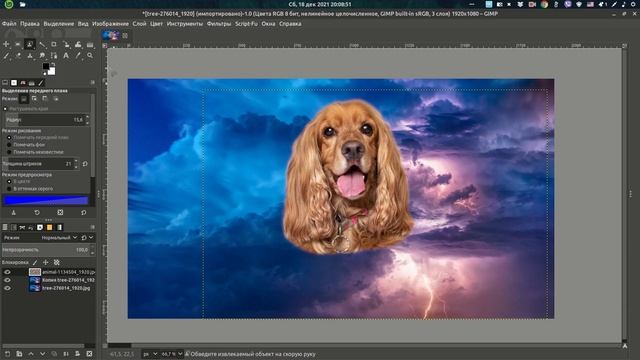Open the 'Инструменты' menu
The height and width of the screenshot is (360, 640).
pyautogui.click(x=184, y=24)
